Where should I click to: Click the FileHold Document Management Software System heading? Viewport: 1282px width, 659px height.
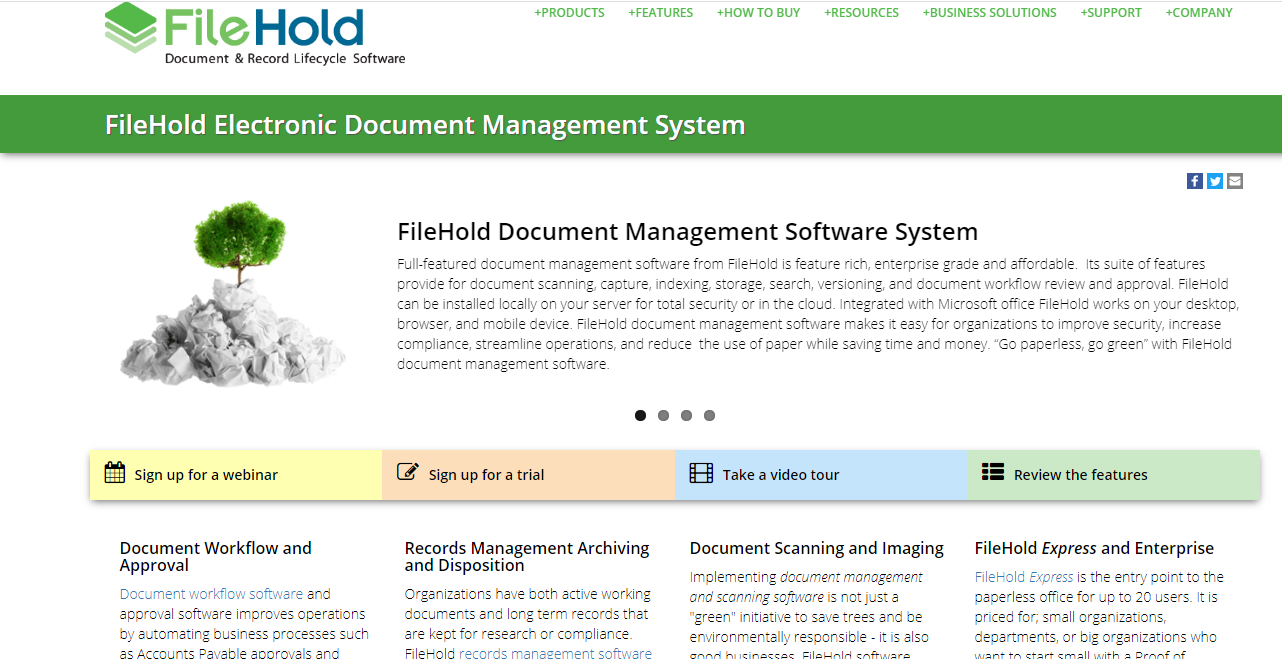tap(687, 232)
